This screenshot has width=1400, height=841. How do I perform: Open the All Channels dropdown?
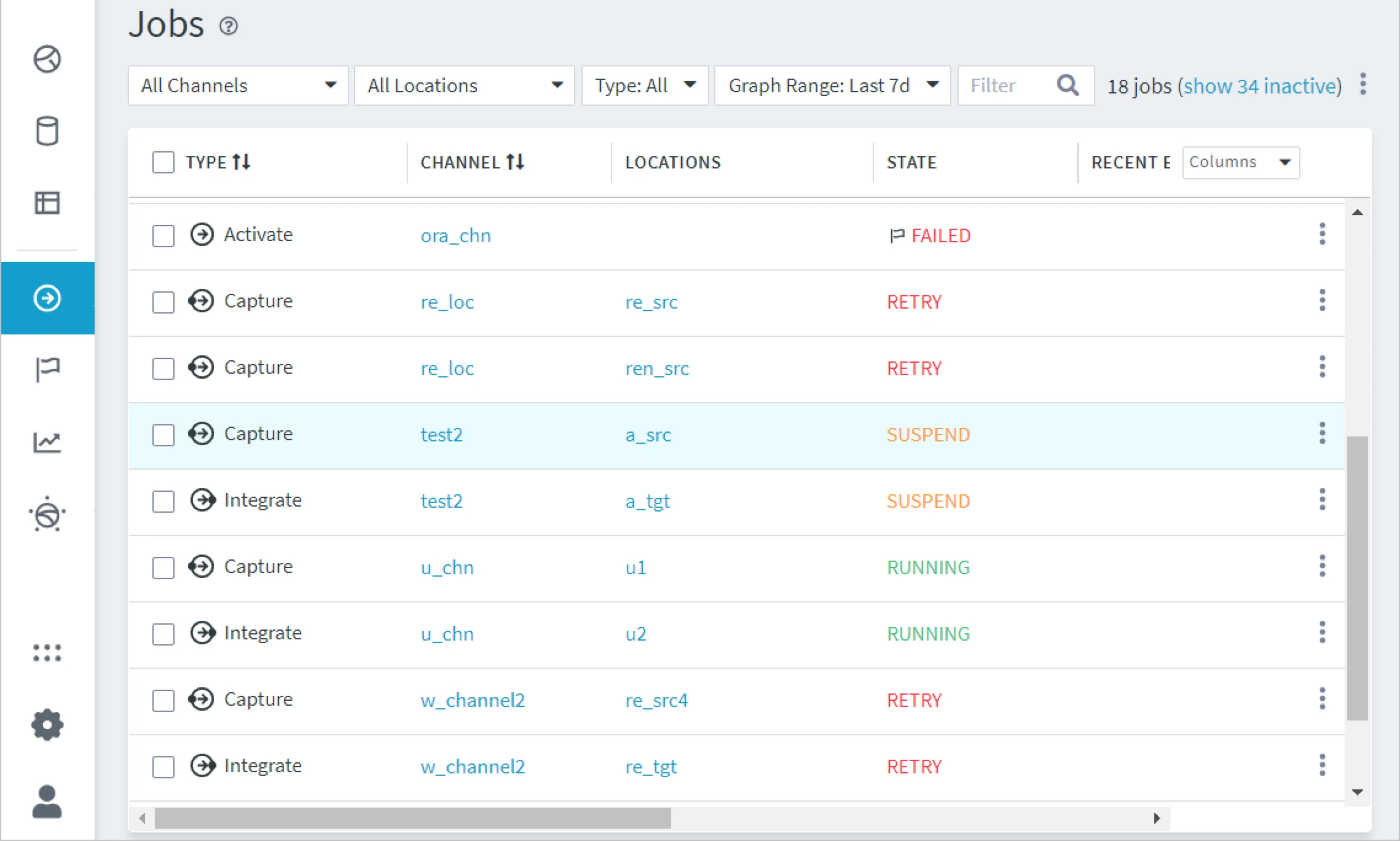237,85
